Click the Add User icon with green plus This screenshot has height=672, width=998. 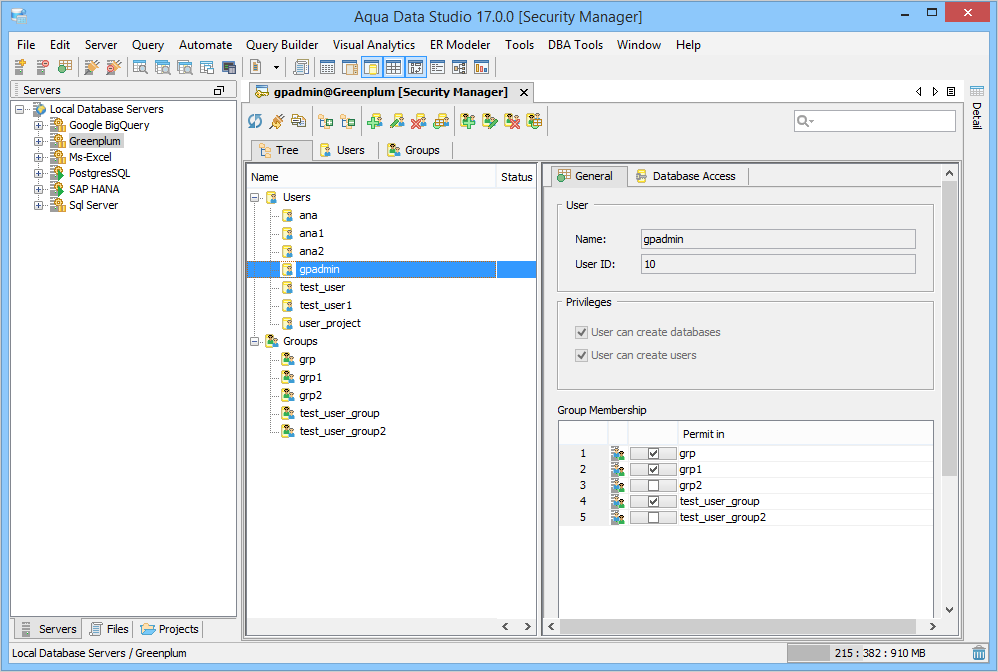pos(375,121)
